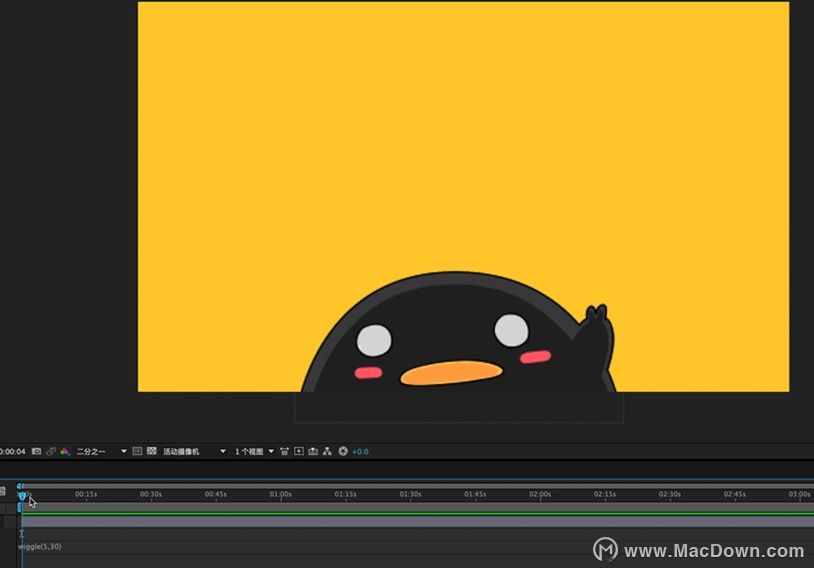Click the gray time navigator bar
This screenshot has width=814, height=568.
coord(417,486)
